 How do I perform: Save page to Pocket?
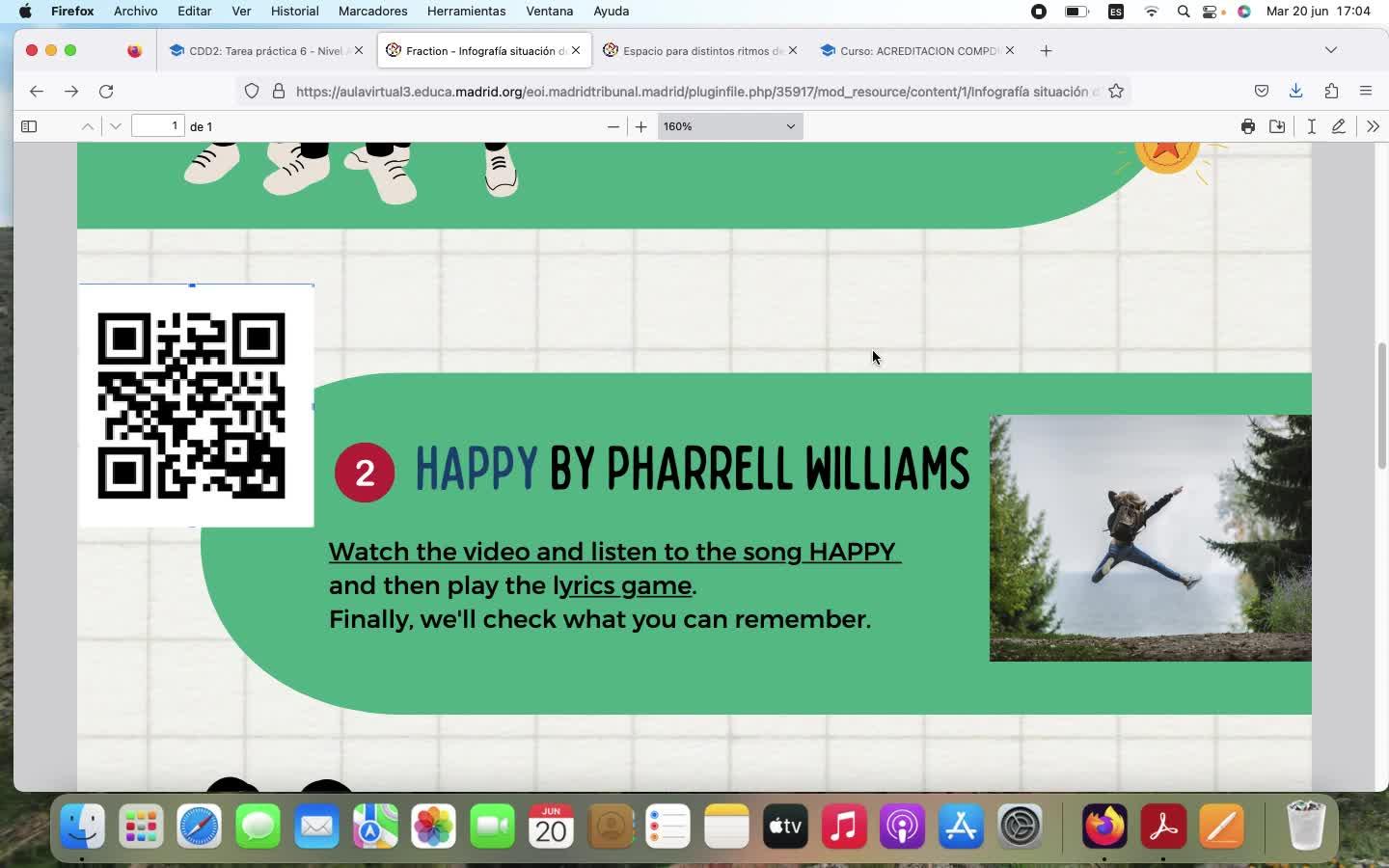tap(1262, 91)
